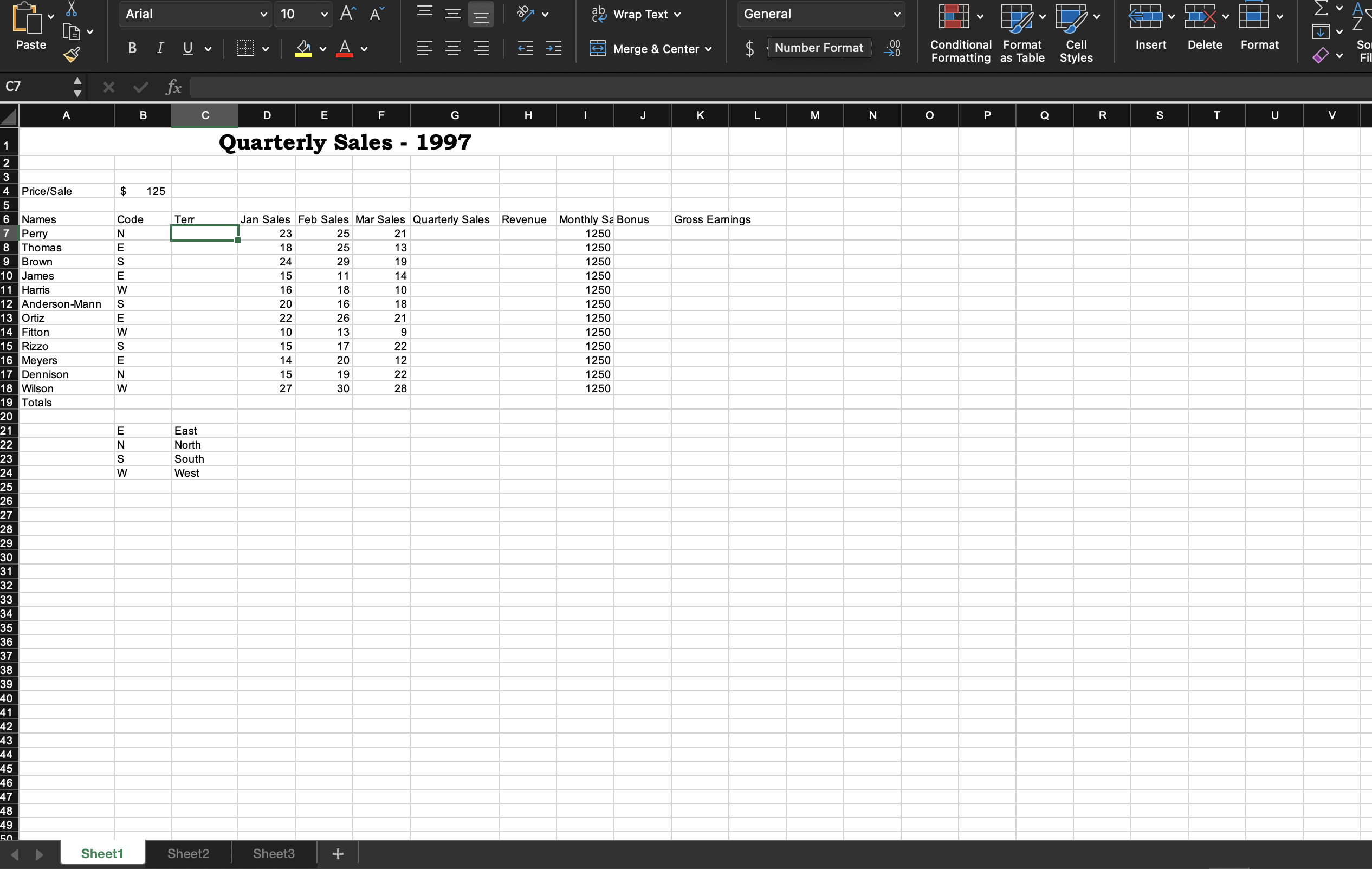The width and height of the screenshot is (1372, 869).
Task: Toggle Italic formatting
Action: coord(160,48)
